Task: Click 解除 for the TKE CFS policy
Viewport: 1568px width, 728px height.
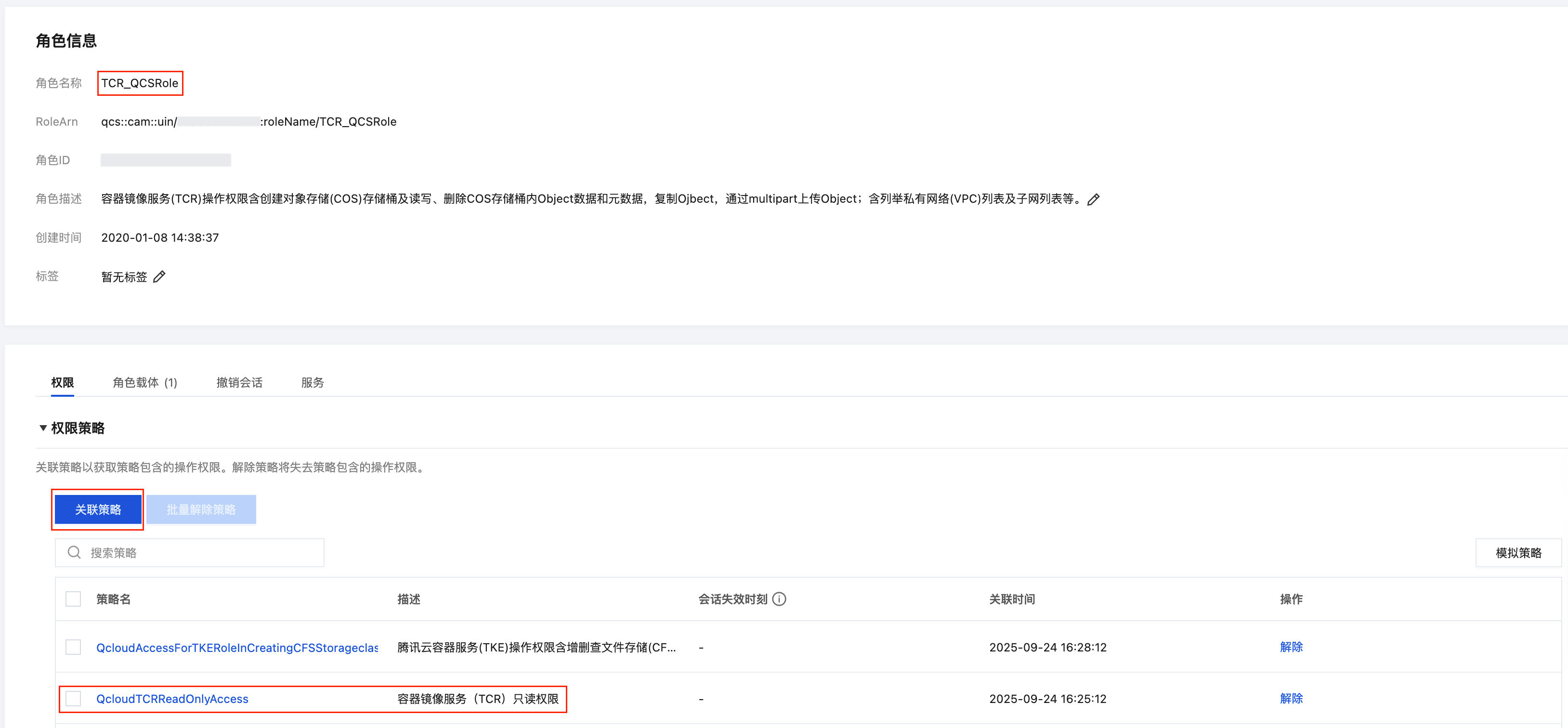Action: [x=1291, y=647]
